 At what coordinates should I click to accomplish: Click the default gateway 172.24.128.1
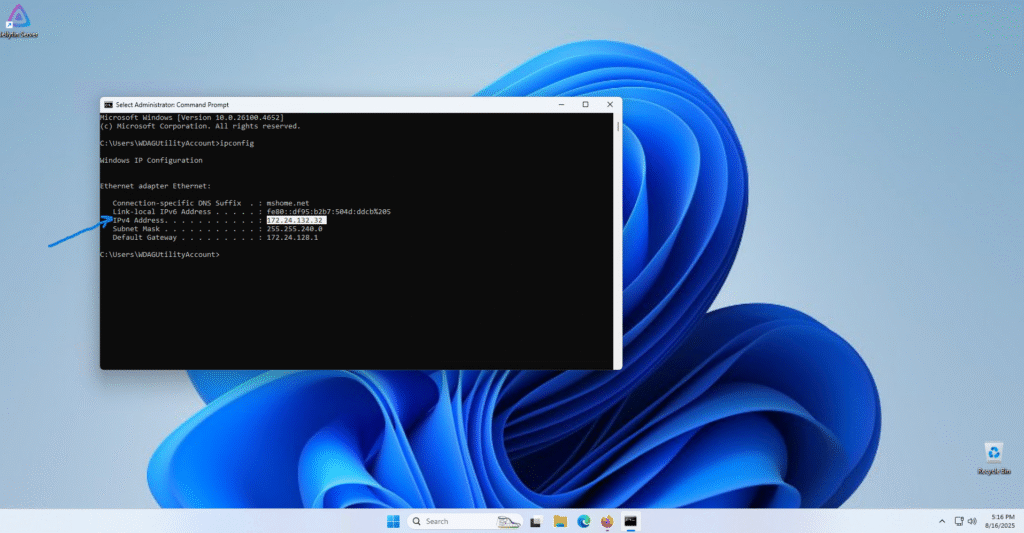(x=292, y=238)
